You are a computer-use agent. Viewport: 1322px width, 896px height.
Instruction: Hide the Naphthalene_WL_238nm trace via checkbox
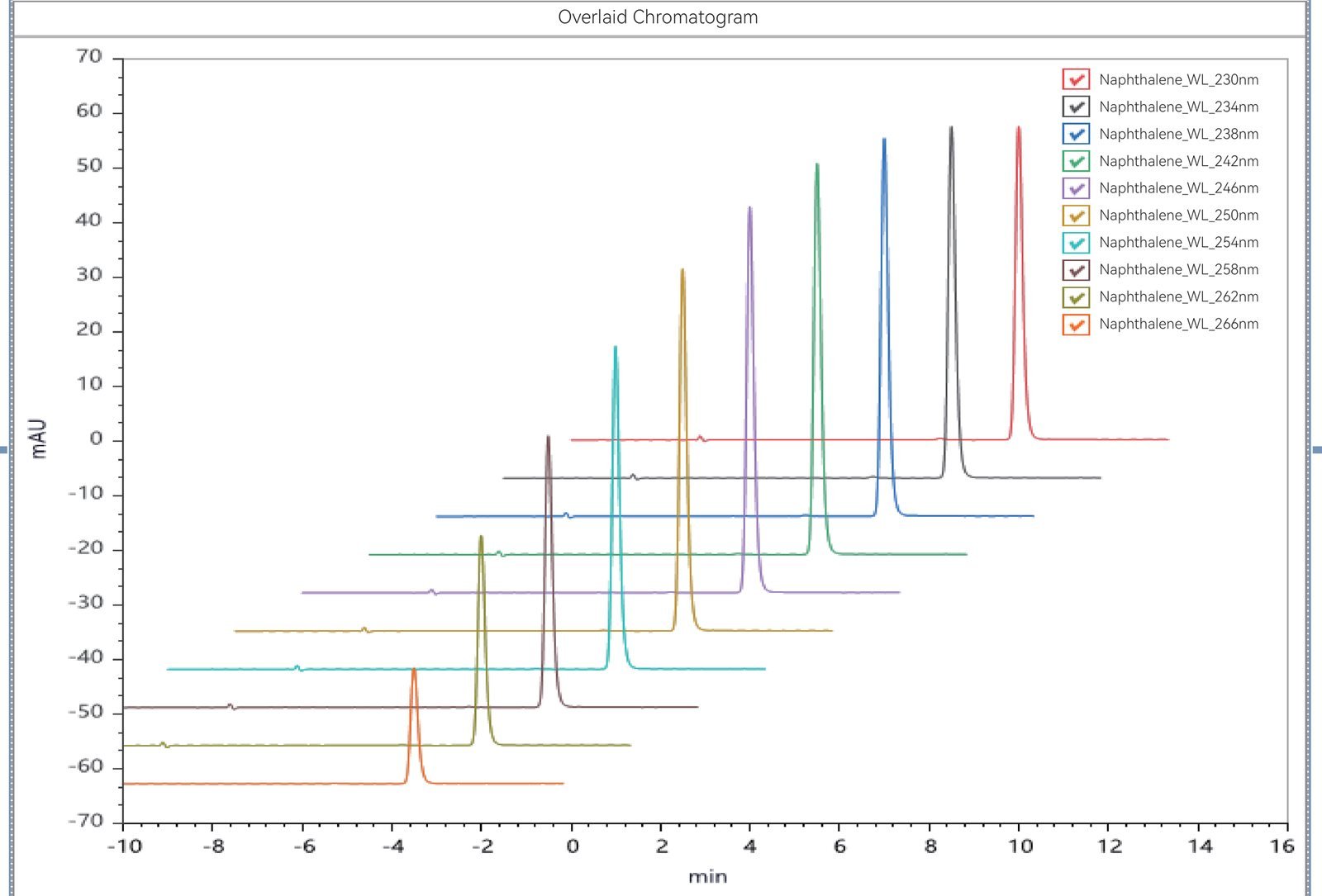(x=1076, y=134)
